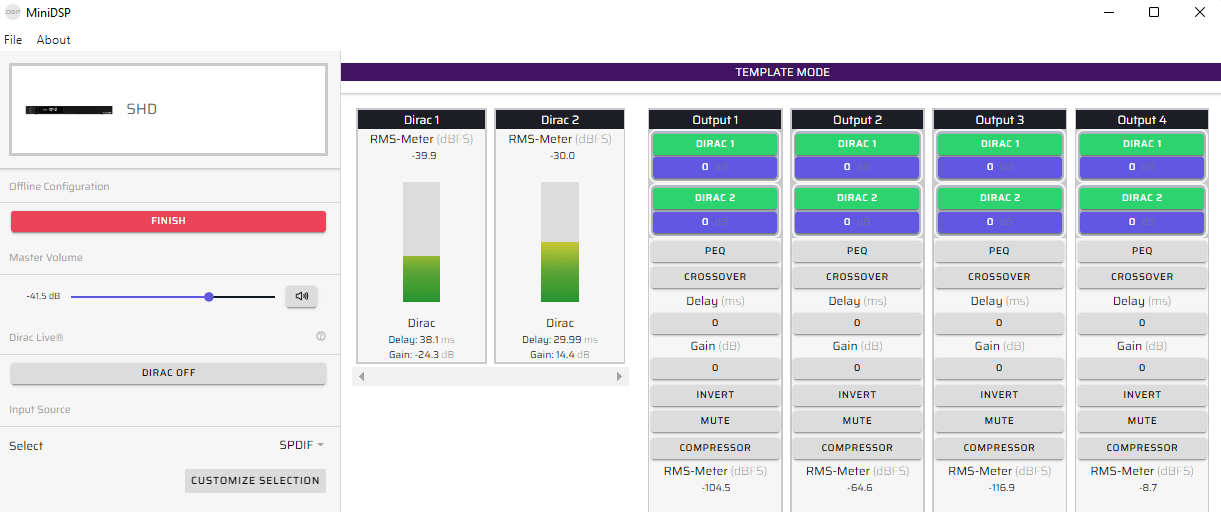Click the Output 2 RMS value -64.6

861,487
